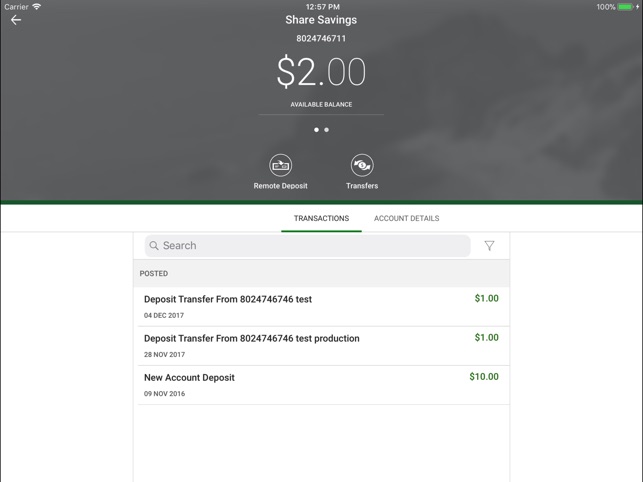Viewport: 643px width, 482px height.
Task: Tap the search magnifier icon
Action: [x=154, y=246]
